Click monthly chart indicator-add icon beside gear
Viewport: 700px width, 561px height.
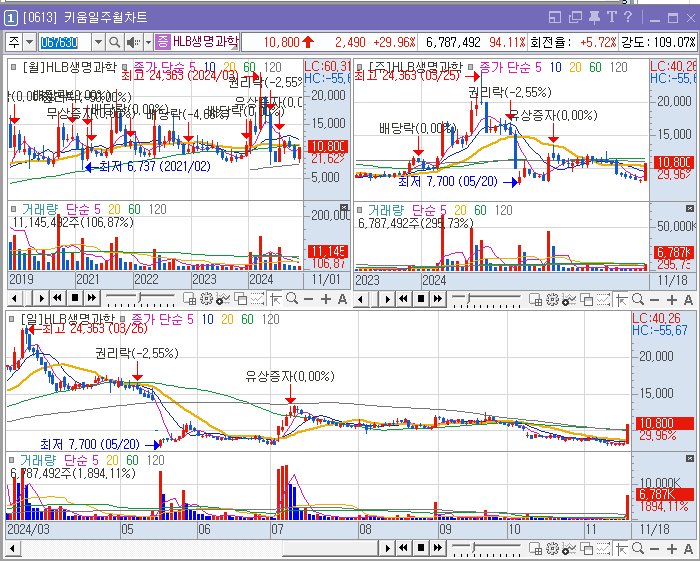click(222, 299)
